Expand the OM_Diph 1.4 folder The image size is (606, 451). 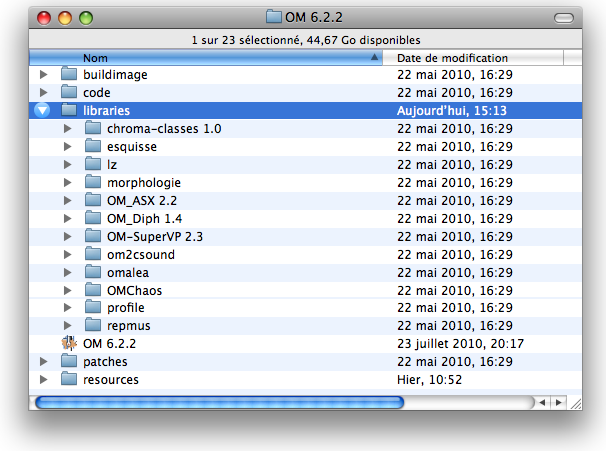67,218
